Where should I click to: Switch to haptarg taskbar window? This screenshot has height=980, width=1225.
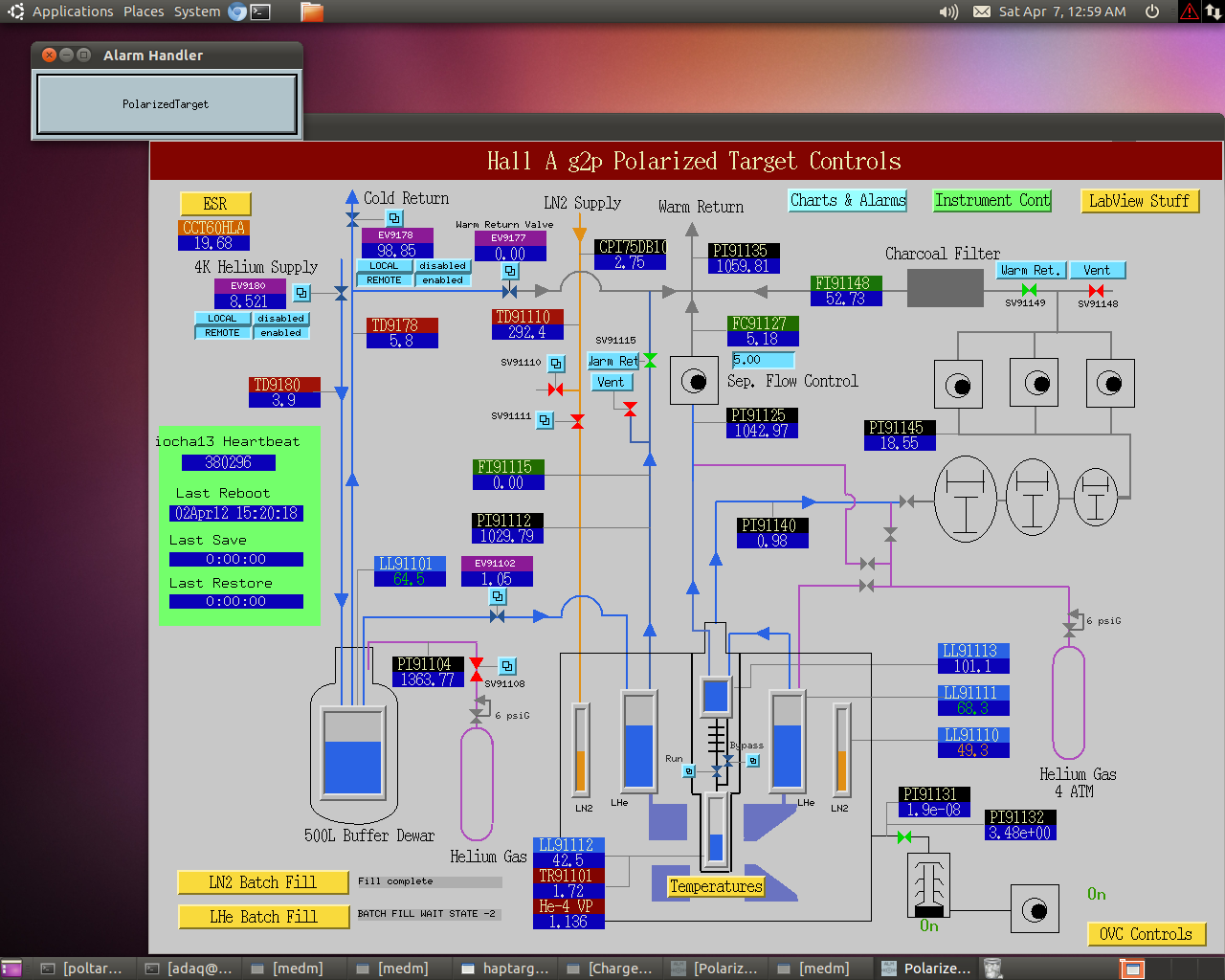tap(506, 969)
